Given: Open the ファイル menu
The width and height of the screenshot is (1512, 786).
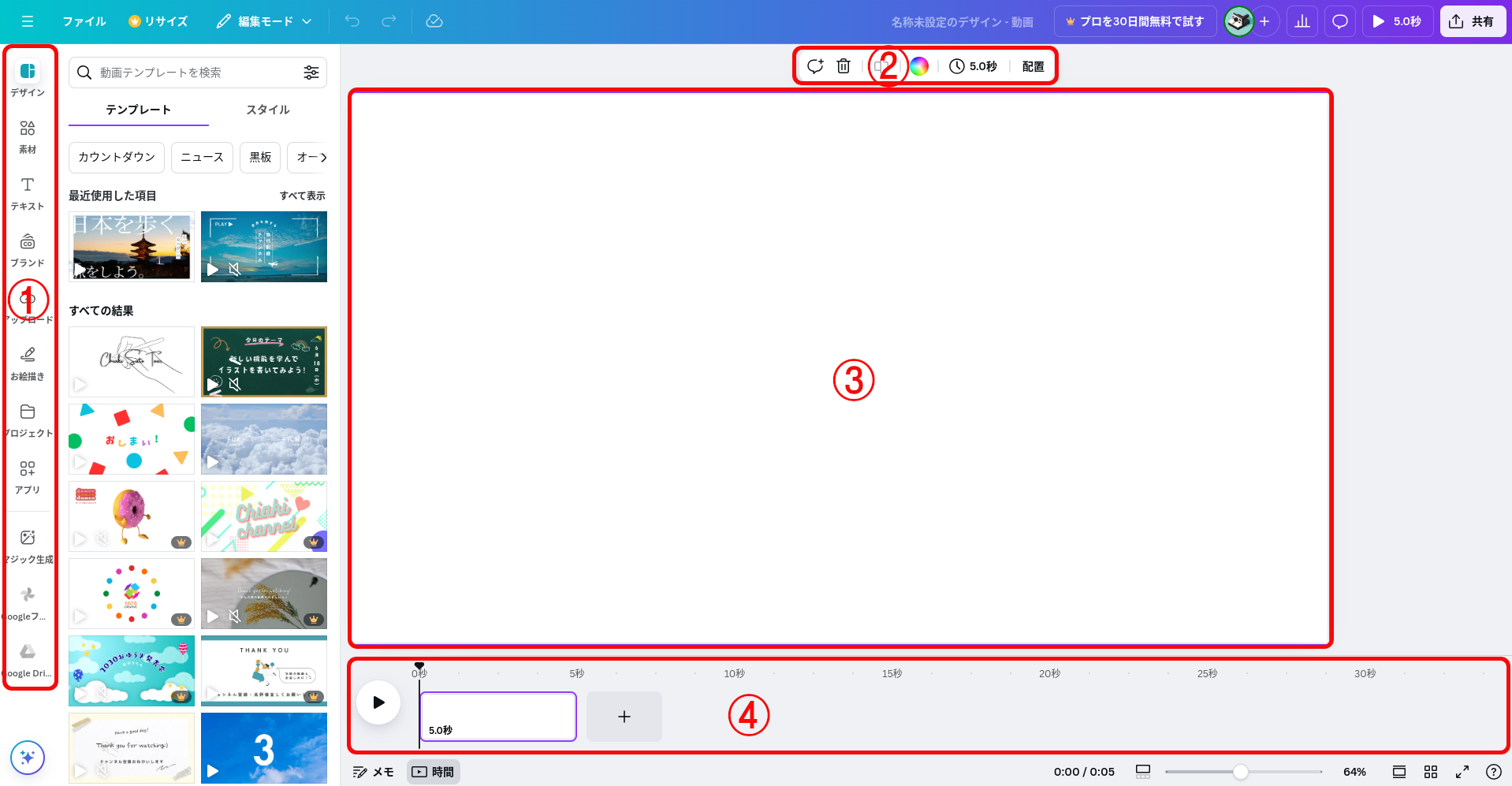Looking at the screenshot, I should [x=84, y=21].
